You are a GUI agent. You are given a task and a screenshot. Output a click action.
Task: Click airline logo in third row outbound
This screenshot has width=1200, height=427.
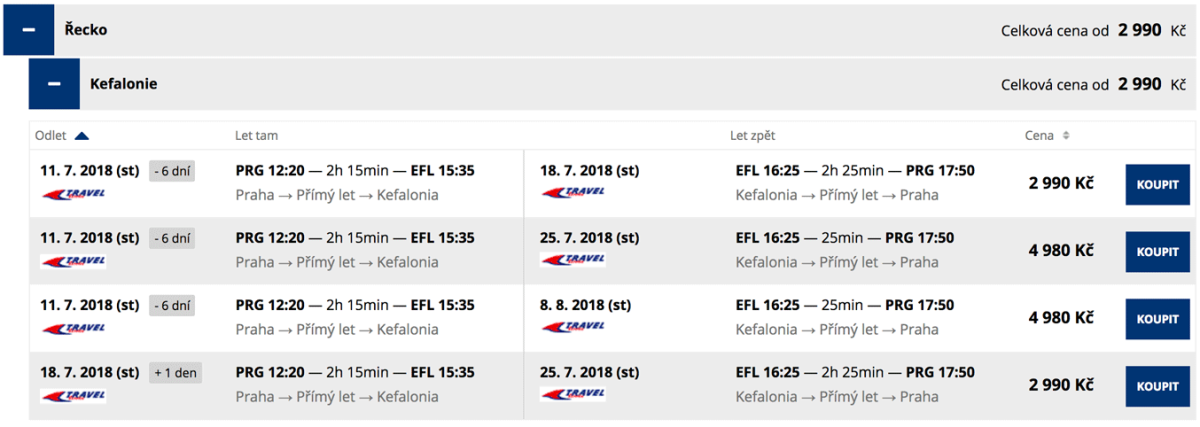click(73, 328)
